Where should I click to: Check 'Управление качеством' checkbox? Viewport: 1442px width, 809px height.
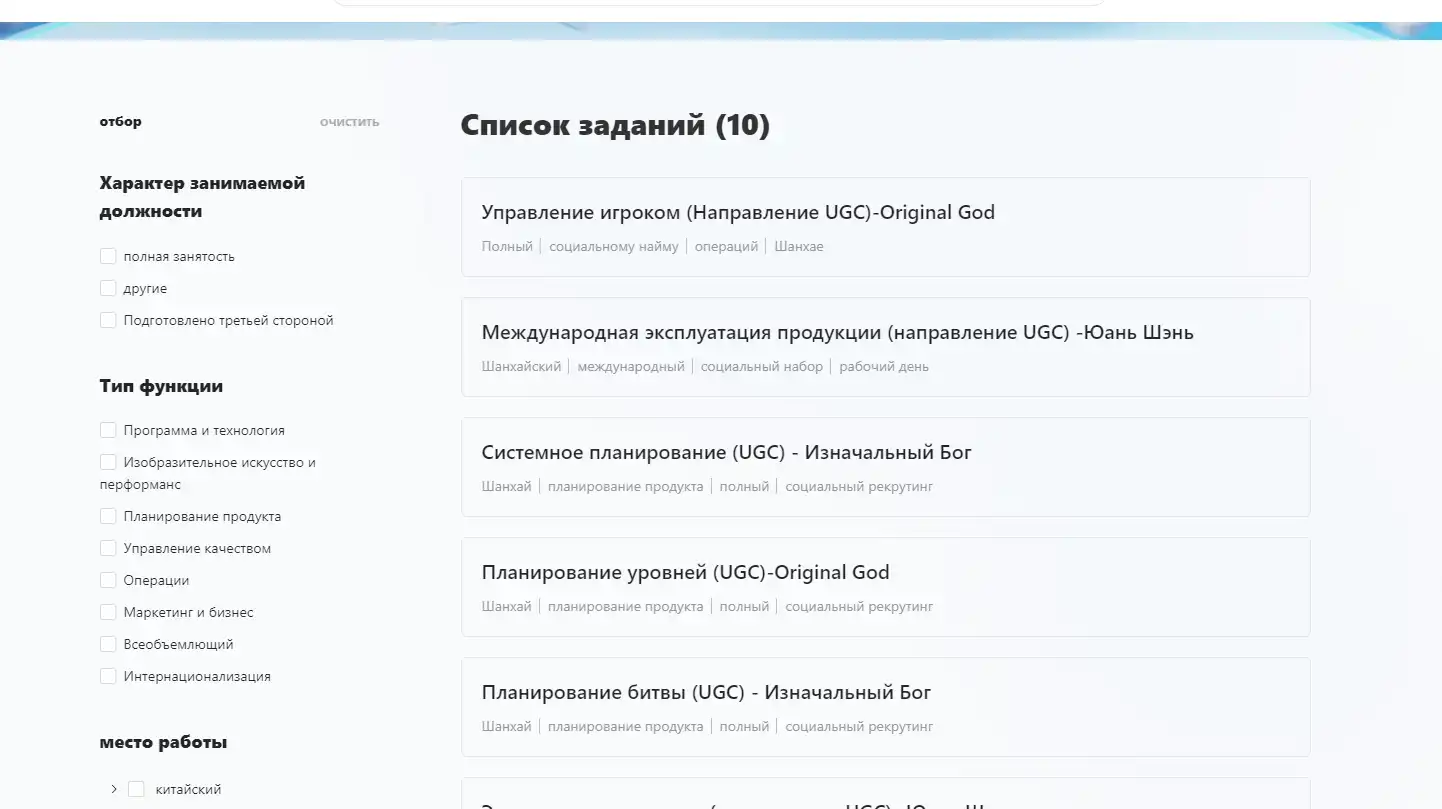point(108,549)
